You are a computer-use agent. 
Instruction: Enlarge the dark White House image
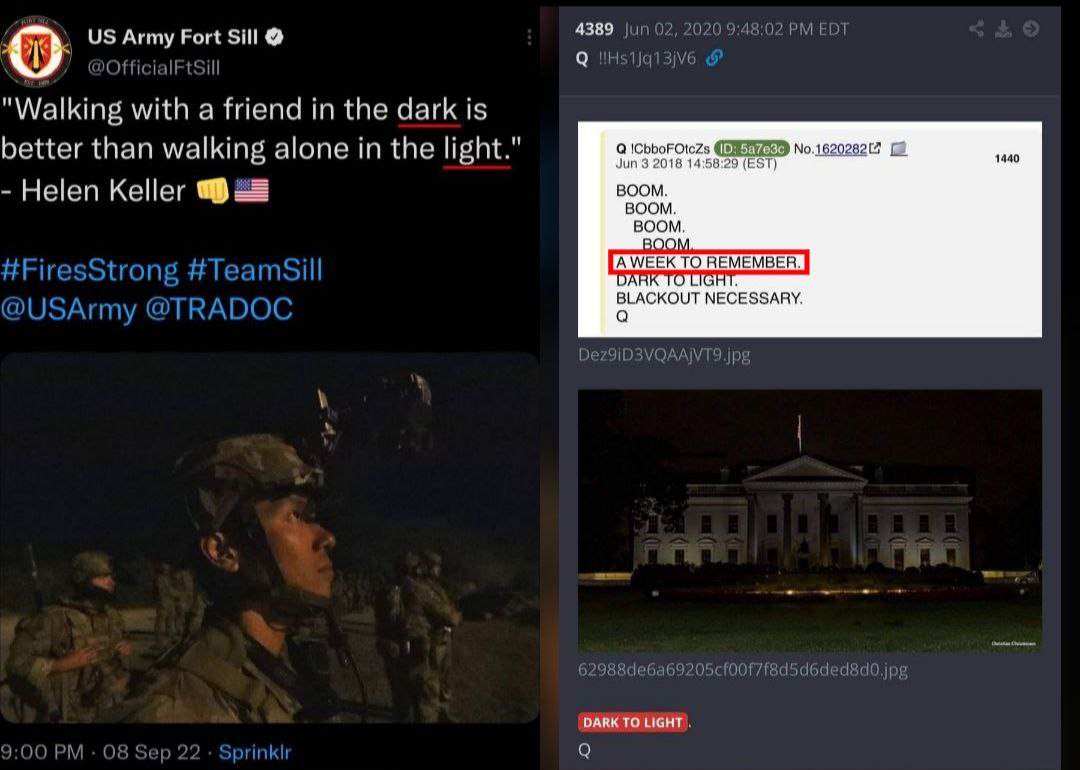pyautogui.click(x=809, y=521)
